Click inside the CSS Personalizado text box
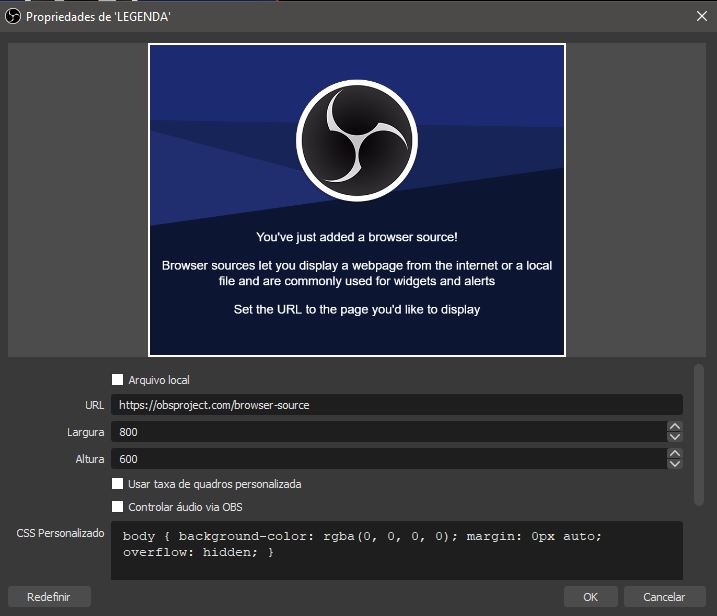The height and width of the screenshot is (616, 717). click(x=396, y=549)
